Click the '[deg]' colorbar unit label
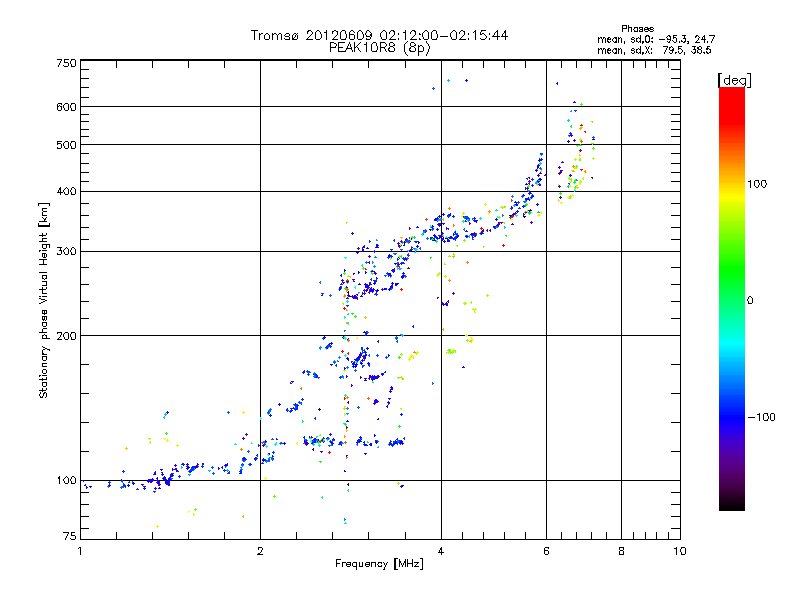 point(734,80)
